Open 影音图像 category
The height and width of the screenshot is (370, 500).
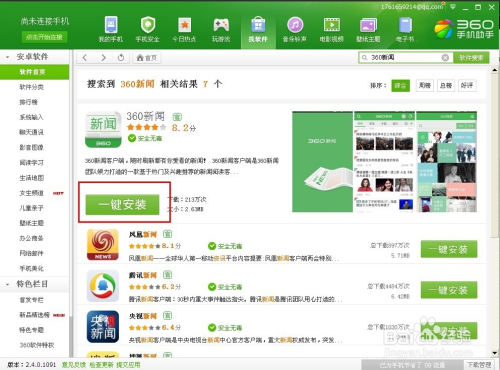[x=32, y=147]
